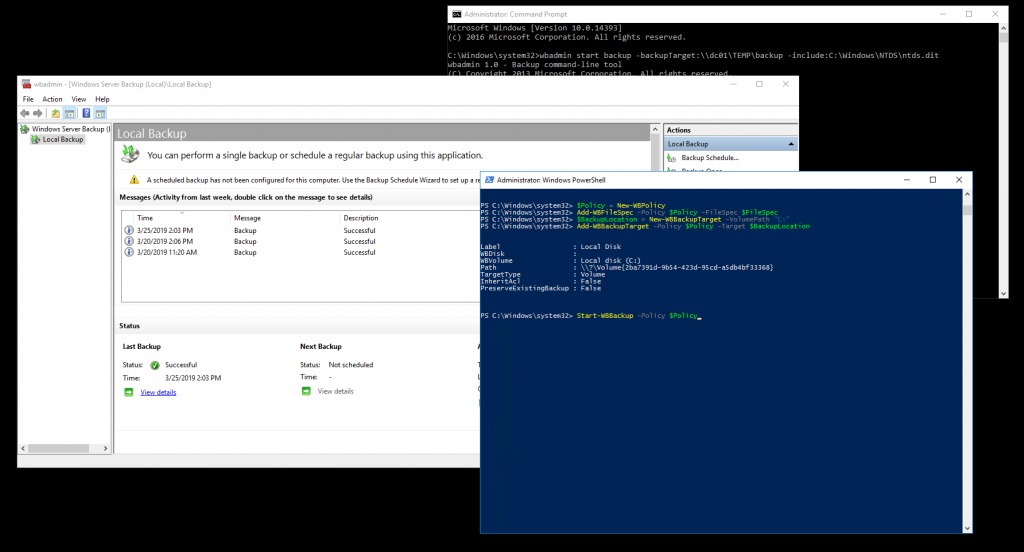The image size is (1024, 552).
Task: Click View details link under Last Backup
Action: [158, 392]
